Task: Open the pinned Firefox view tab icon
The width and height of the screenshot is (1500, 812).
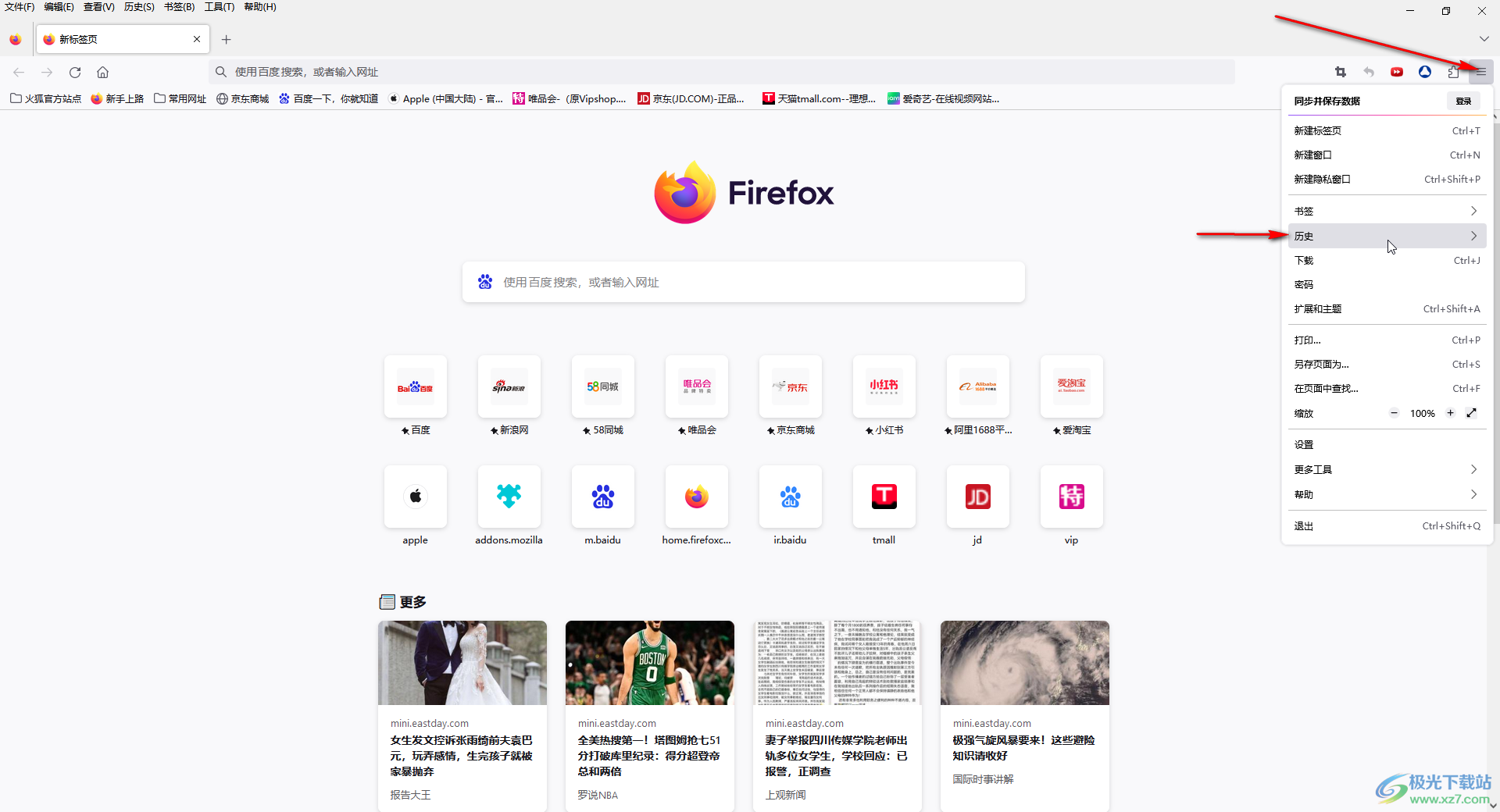Action: coord(15,39)
